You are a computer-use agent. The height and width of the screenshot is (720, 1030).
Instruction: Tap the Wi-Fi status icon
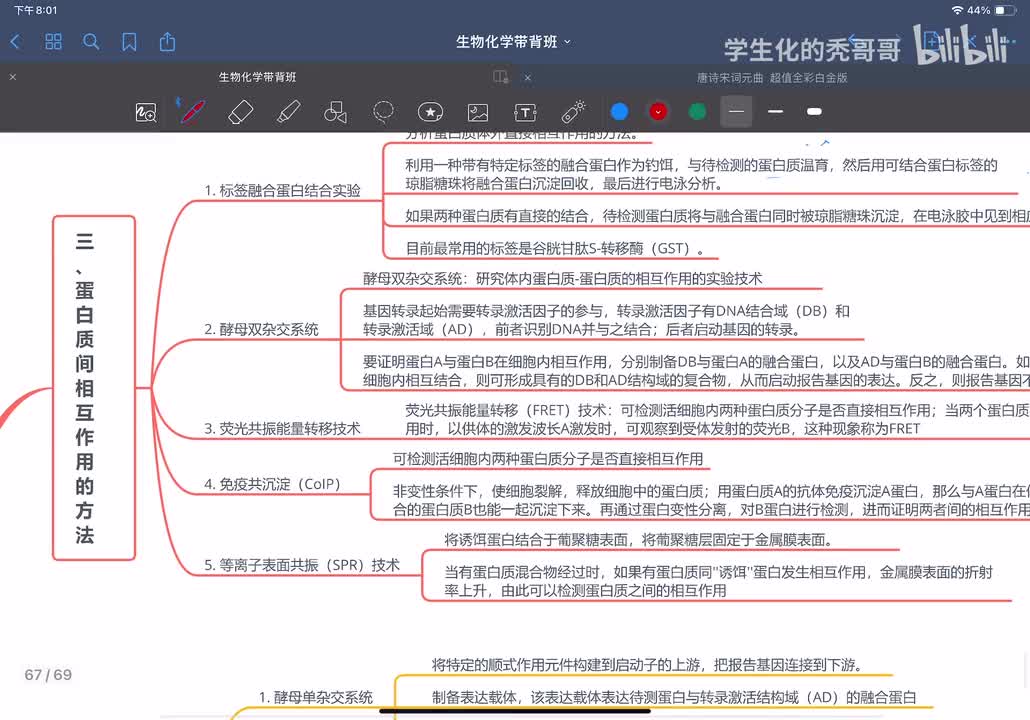click(x=957, y=10)
